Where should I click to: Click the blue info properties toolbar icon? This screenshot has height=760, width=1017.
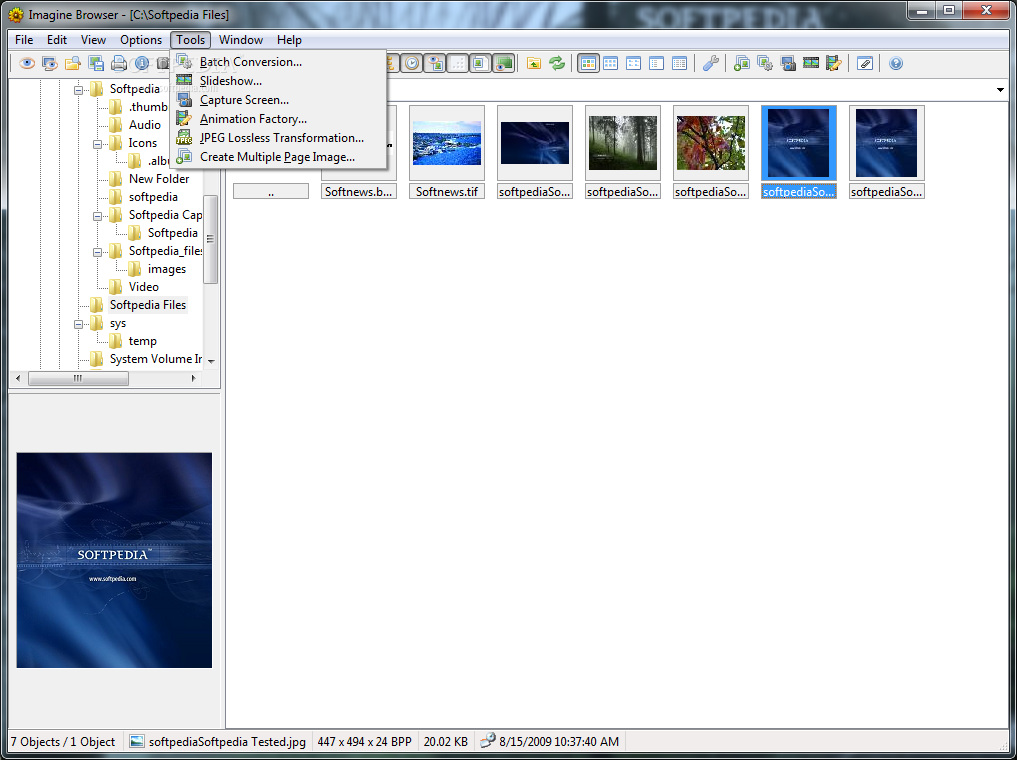tap(141, 64)
